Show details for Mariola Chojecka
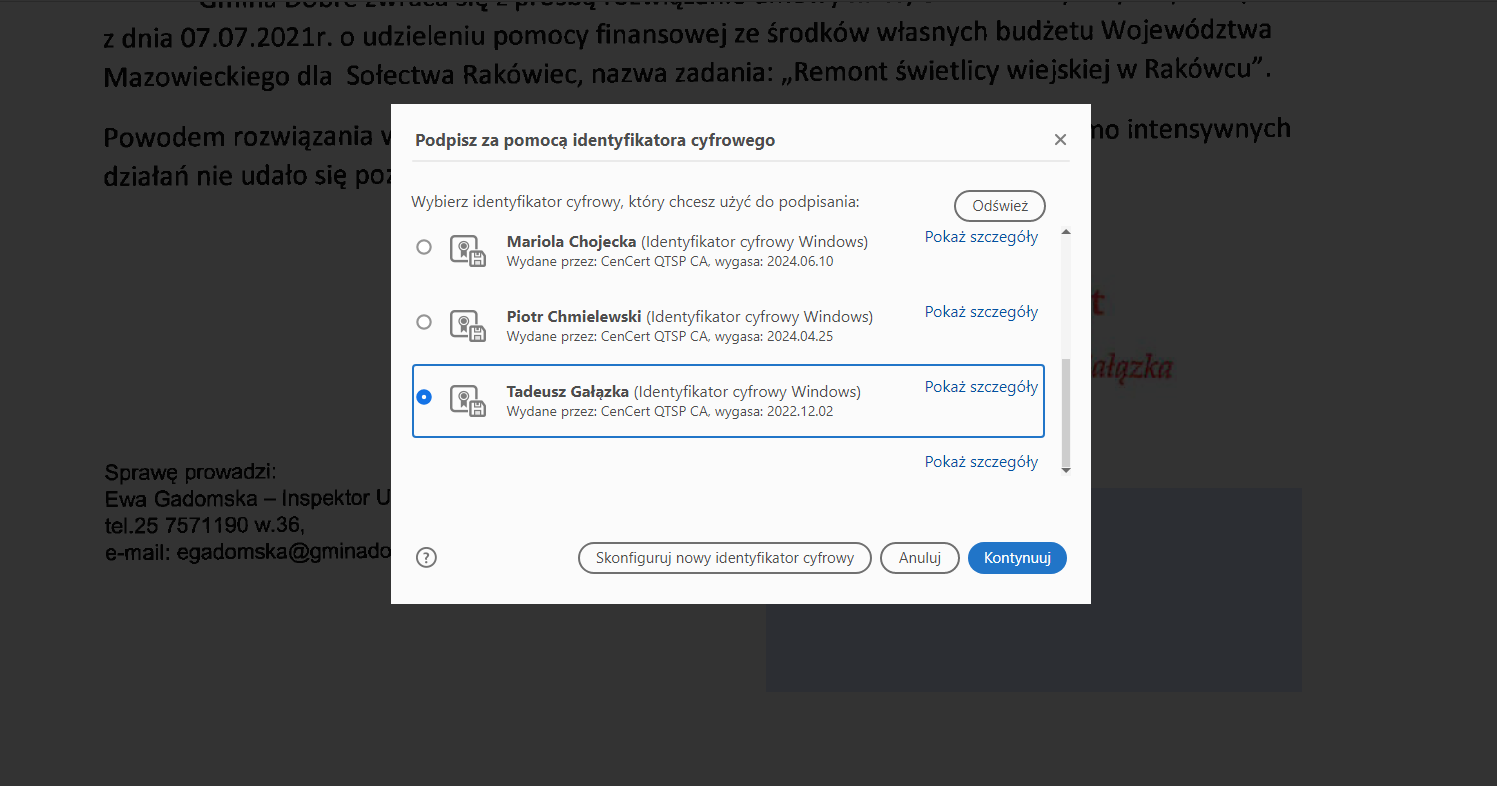The width and height of the screenshot is (1497, 786). (981, 237)
